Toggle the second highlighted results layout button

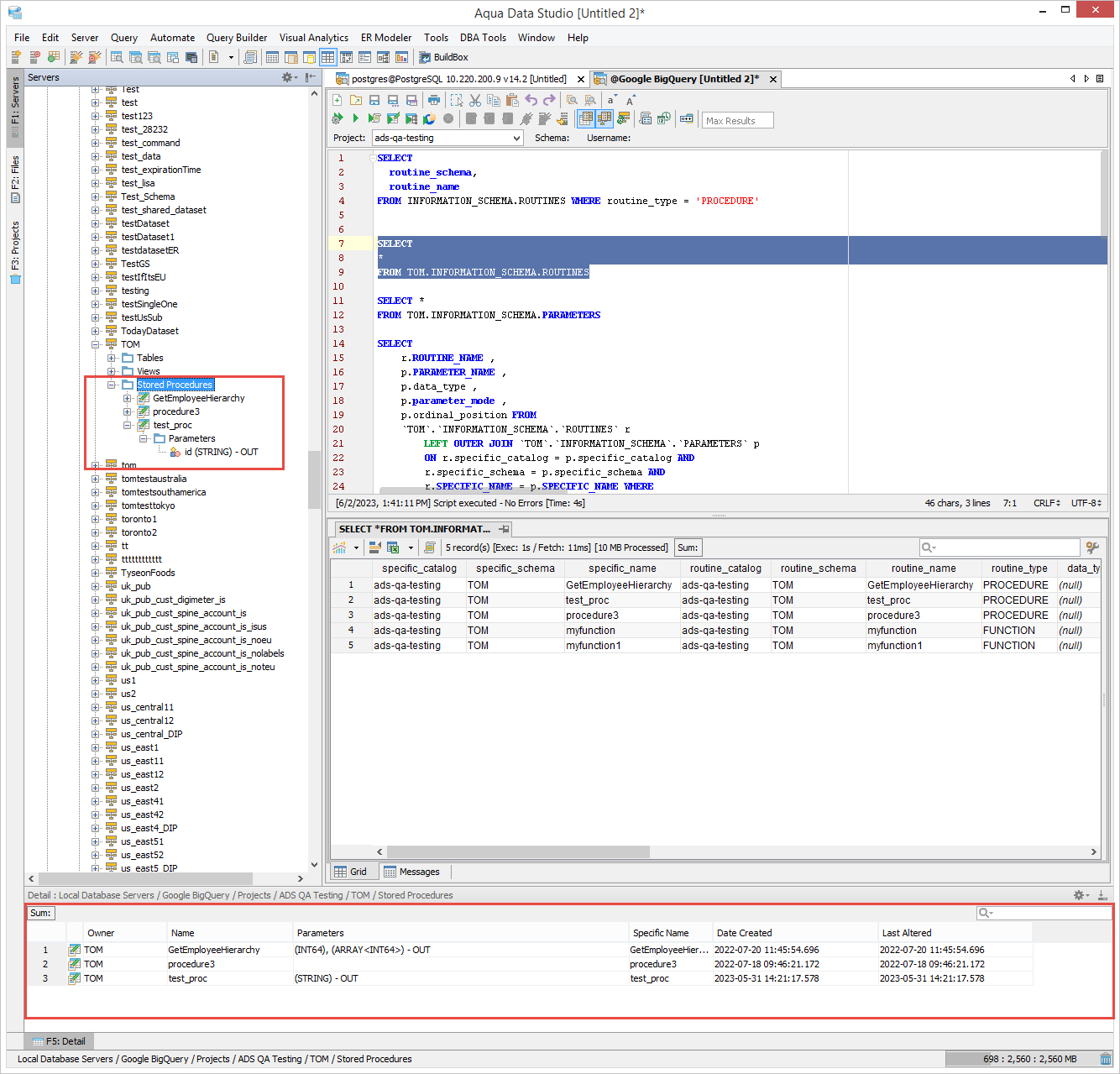604,119
